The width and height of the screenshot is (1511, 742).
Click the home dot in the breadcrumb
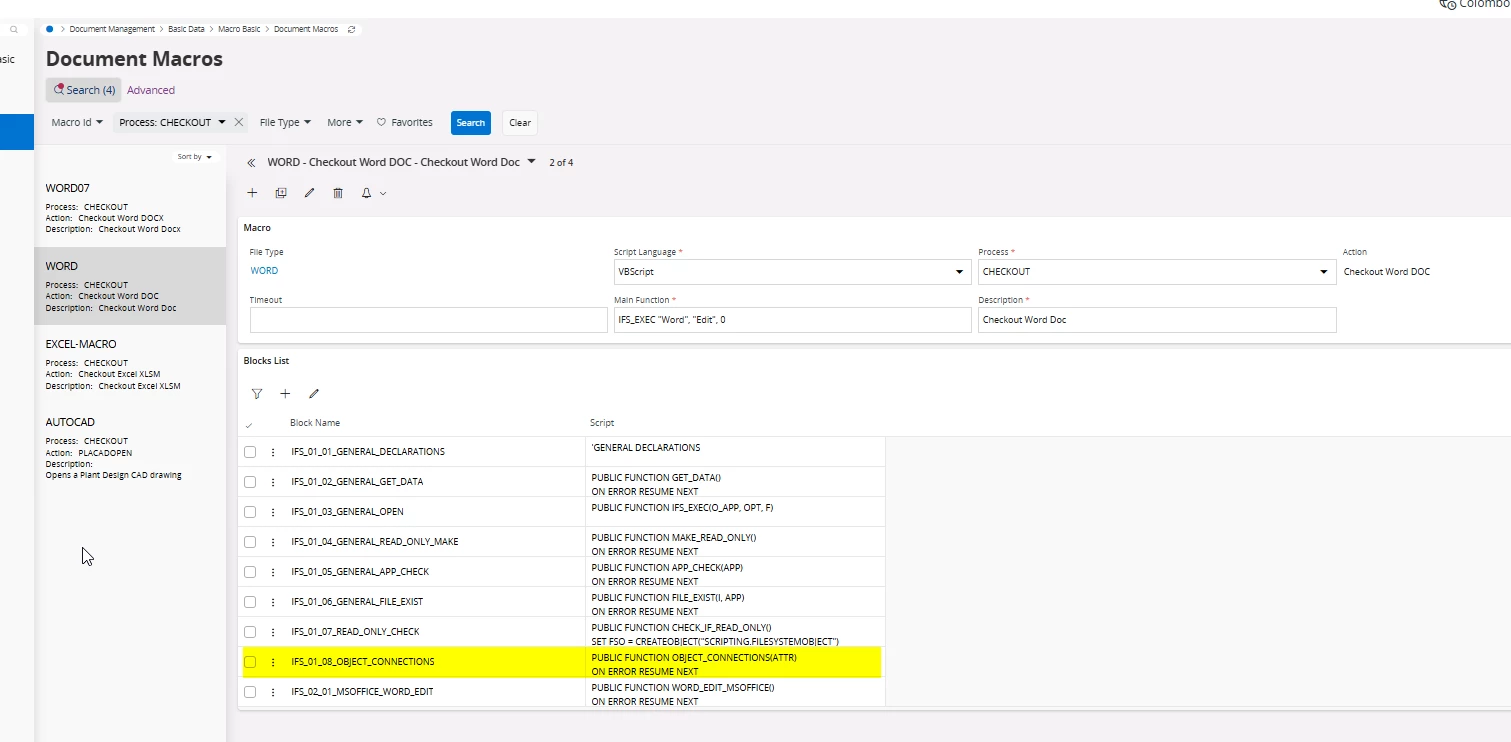(x=50, y=29)
